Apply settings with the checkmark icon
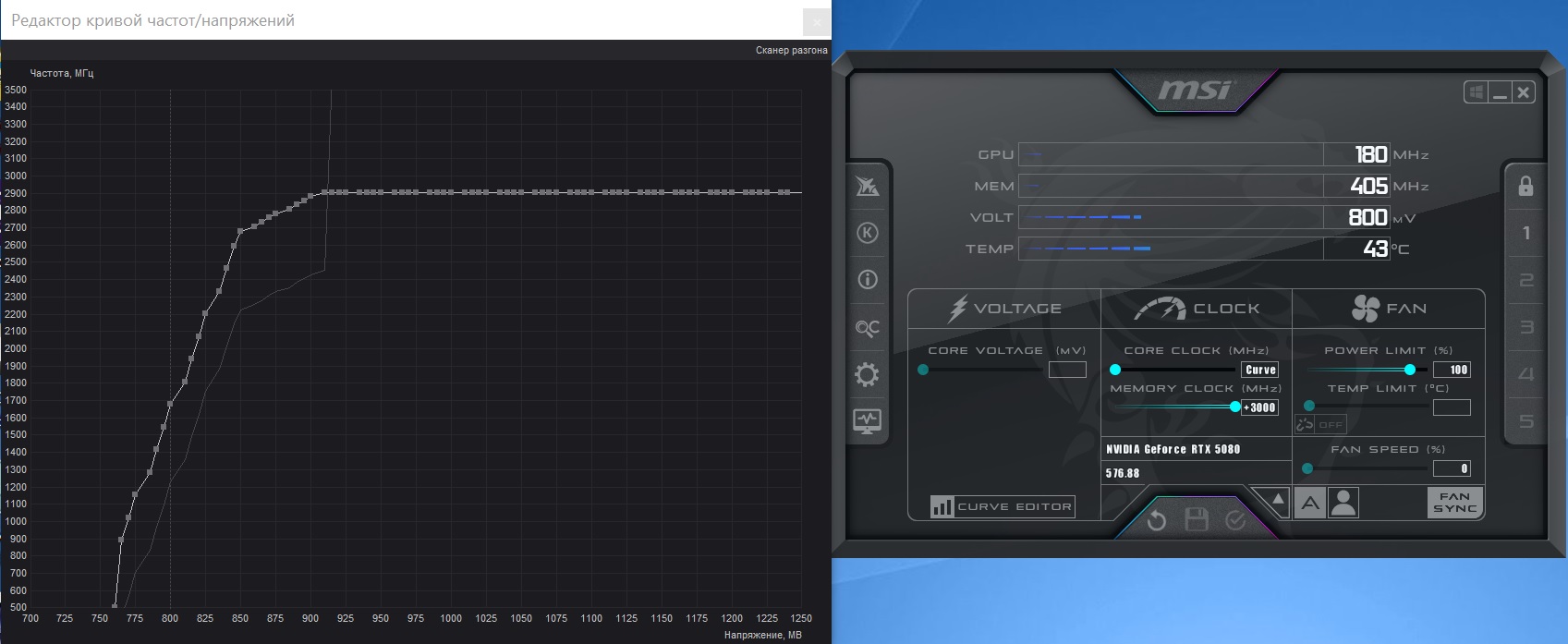 (1235, 521)
